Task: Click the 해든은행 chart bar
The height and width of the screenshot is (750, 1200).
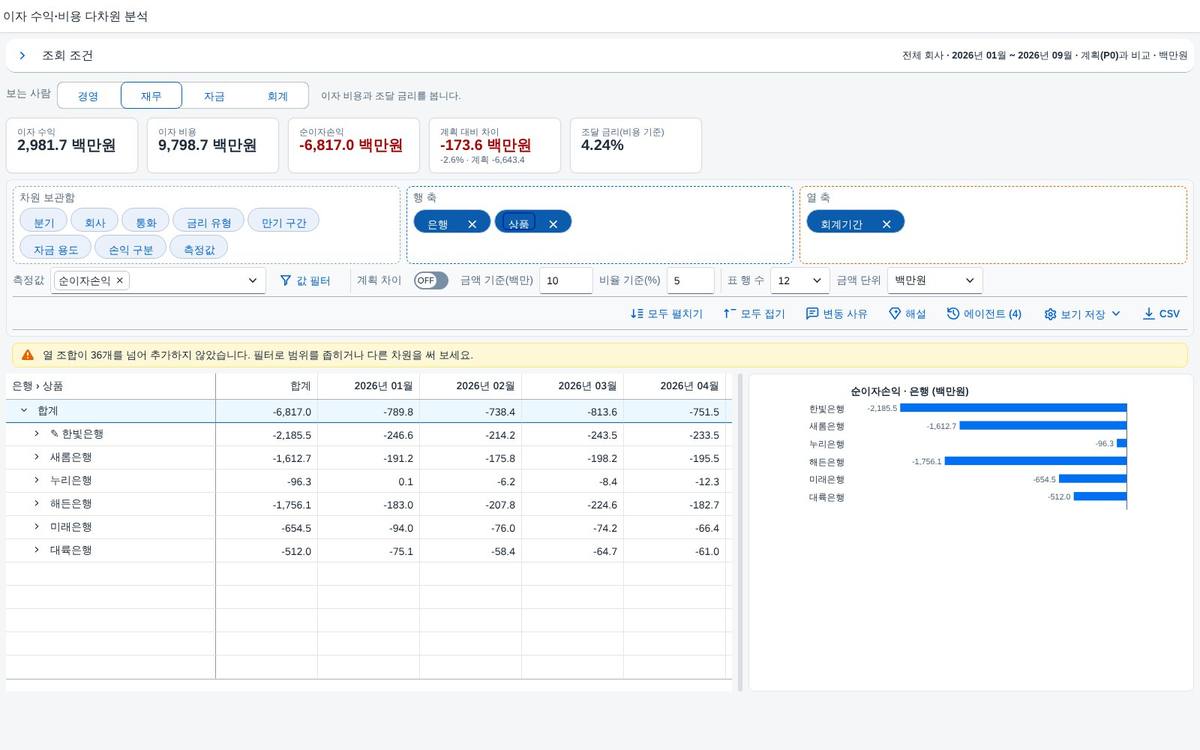Action: 1036,461
